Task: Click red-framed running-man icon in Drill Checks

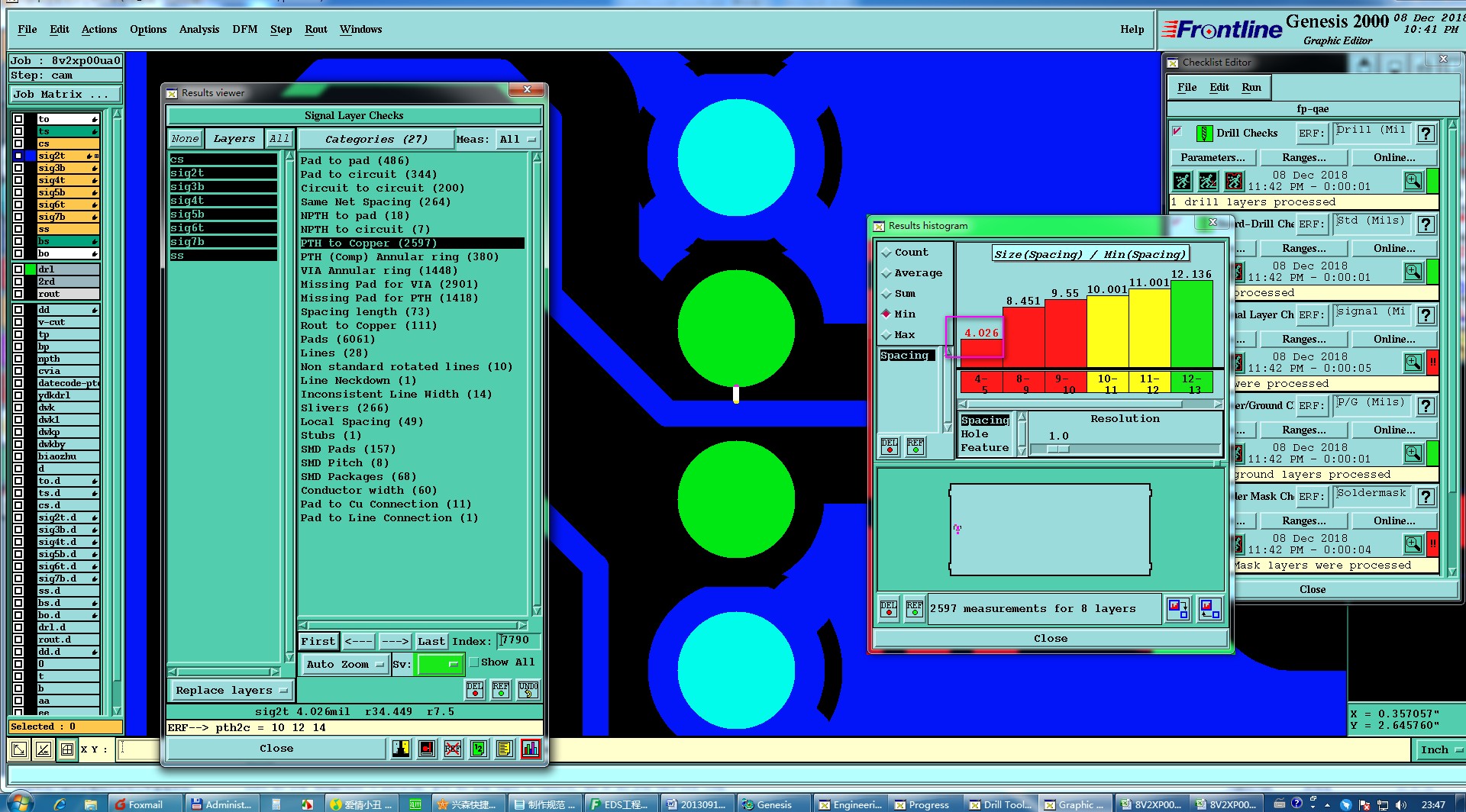Action: 1234,181
